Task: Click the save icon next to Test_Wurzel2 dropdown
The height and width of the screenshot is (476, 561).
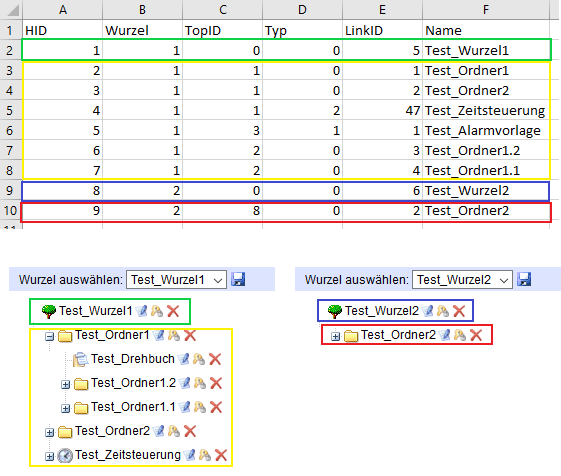Action: point(524,279)
